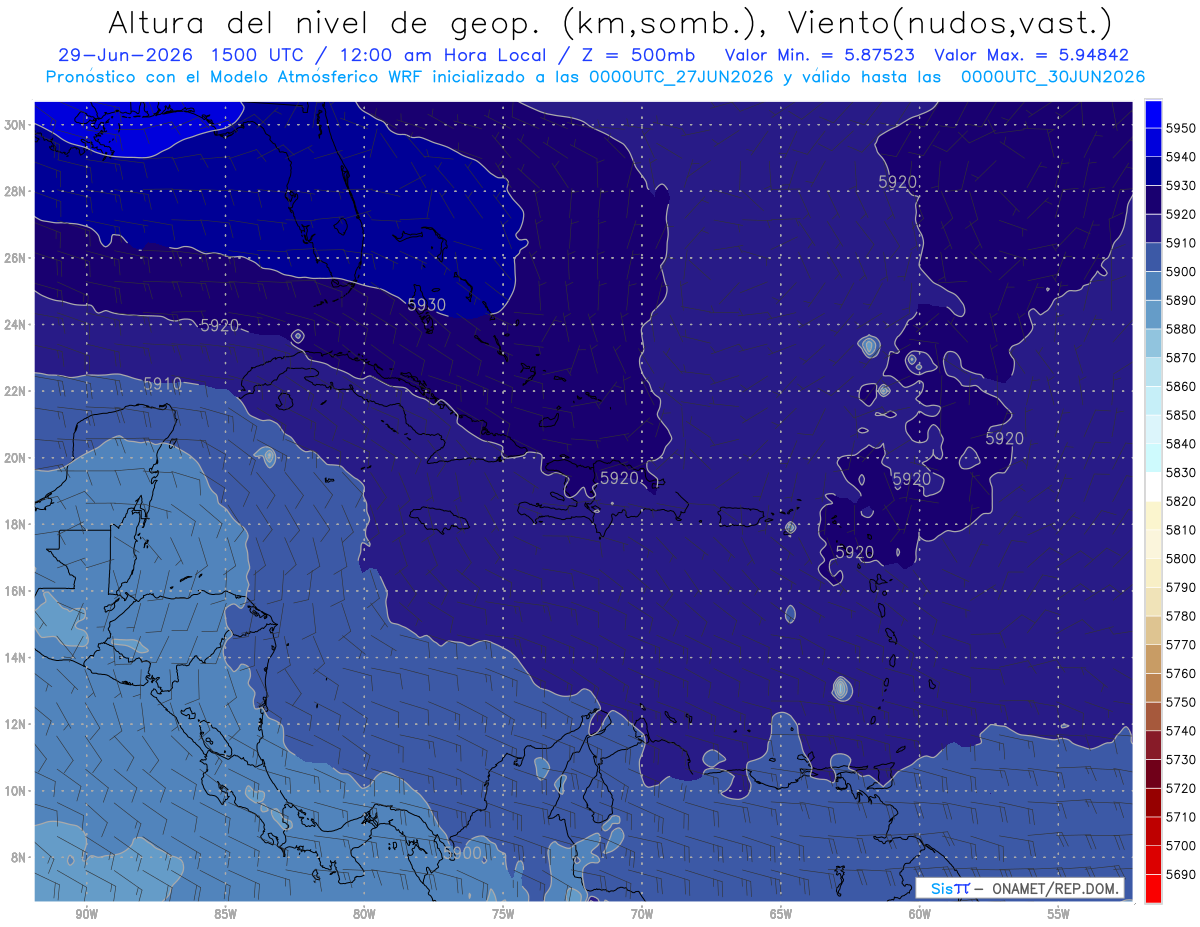Click the 18N latitude label
The image size is (1200, 927).
pyautogui.click(x=16, y=525)
